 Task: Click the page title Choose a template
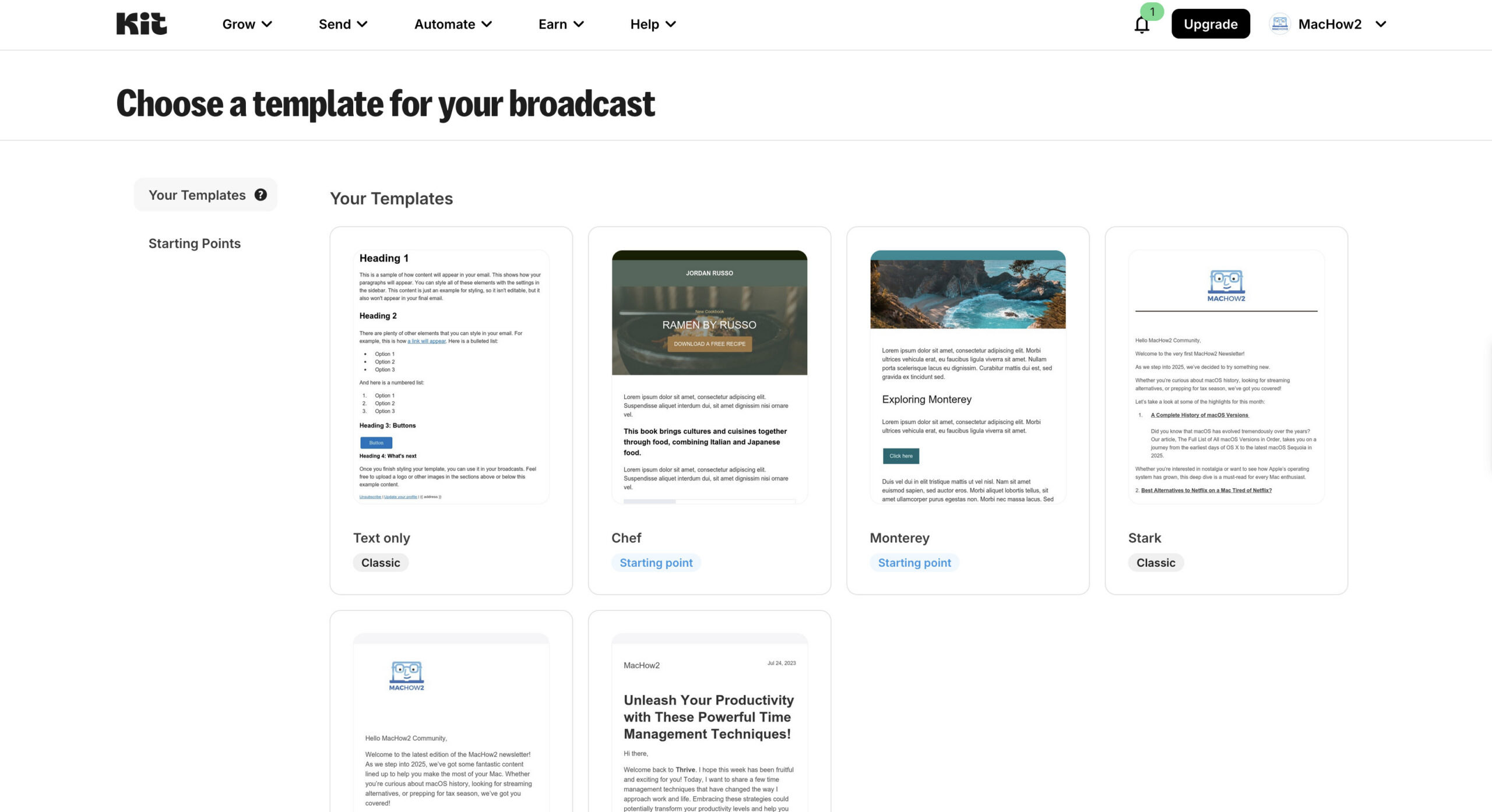[x=385, y=103]
